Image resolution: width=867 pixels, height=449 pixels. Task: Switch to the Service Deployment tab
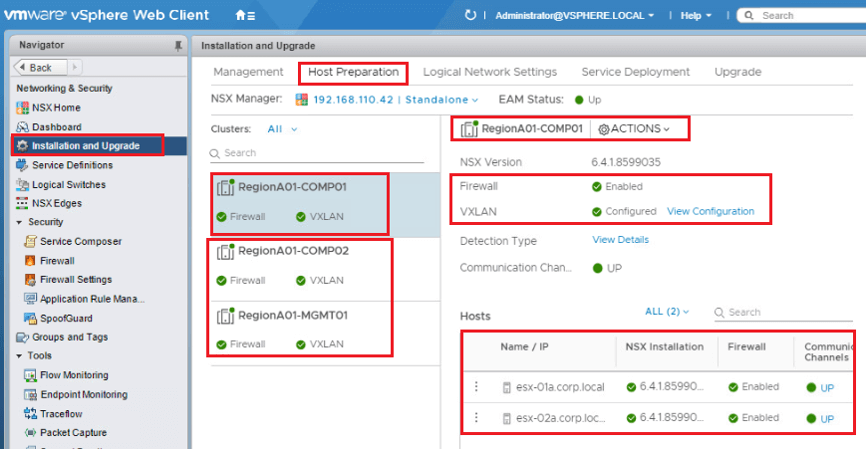[635, 72]
